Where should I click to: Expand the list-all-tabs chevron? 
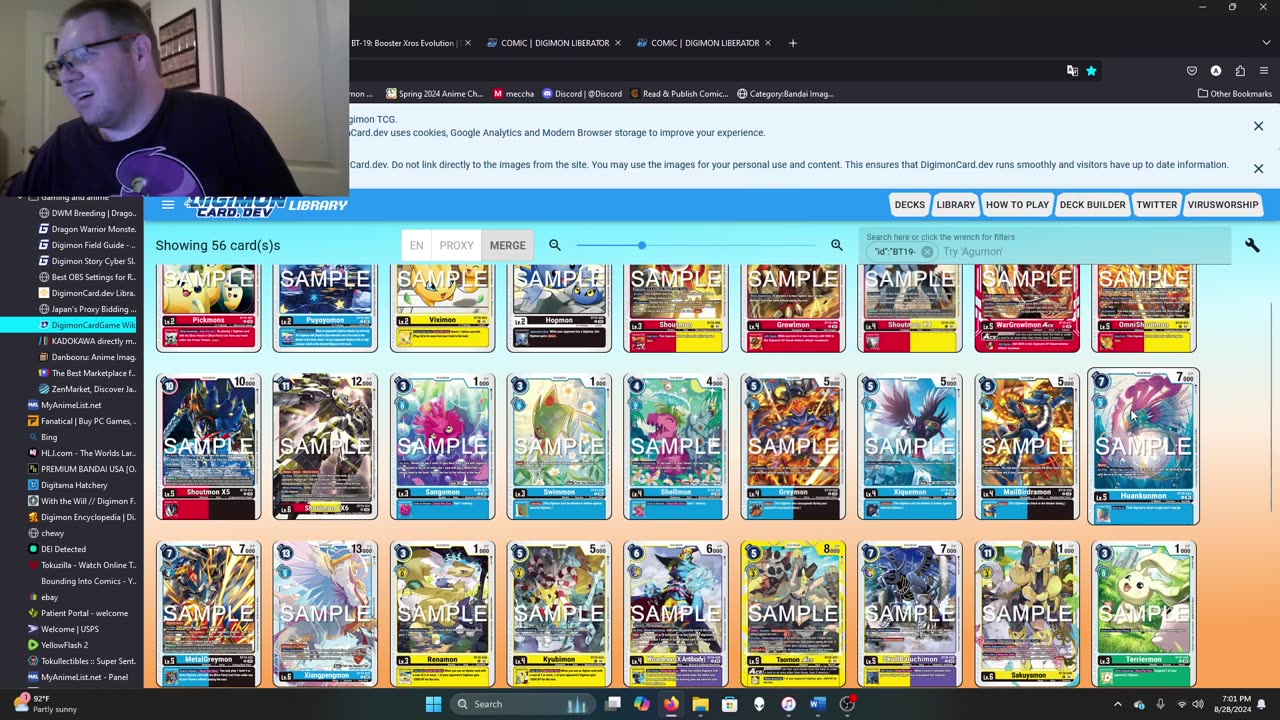[x=1264, y=43]
